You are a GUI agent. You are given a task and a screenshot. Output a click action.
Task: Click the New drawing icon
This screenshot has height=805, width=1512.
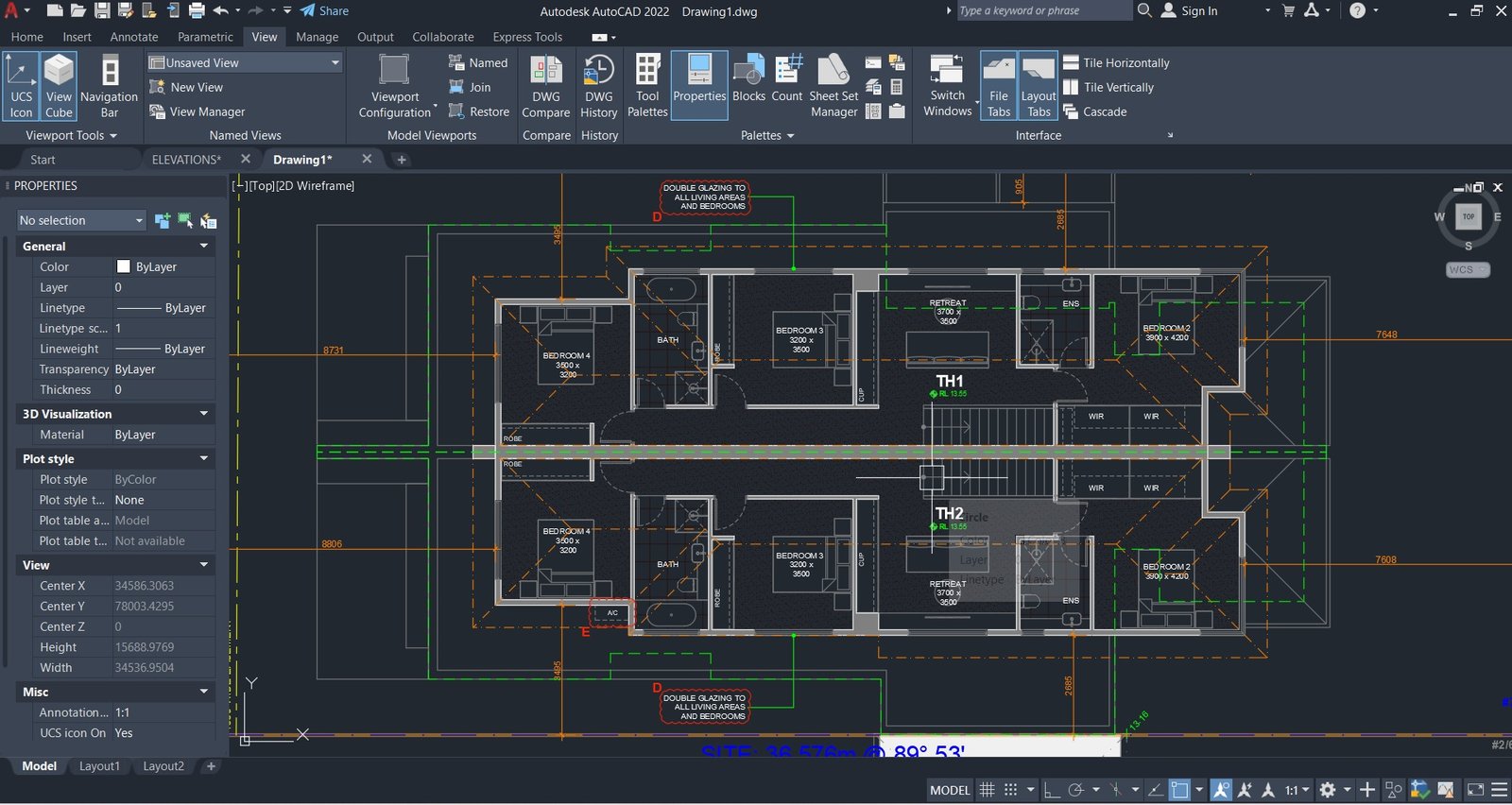click(55, 10)
